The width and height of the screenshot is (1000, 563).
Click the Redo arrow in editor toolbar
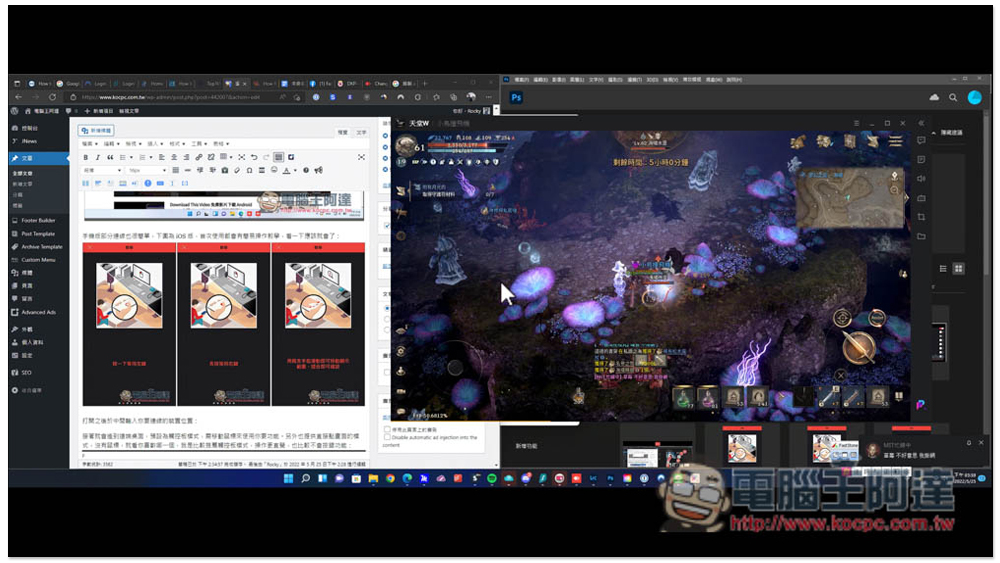pyautogui.click(x=266, y=157)
